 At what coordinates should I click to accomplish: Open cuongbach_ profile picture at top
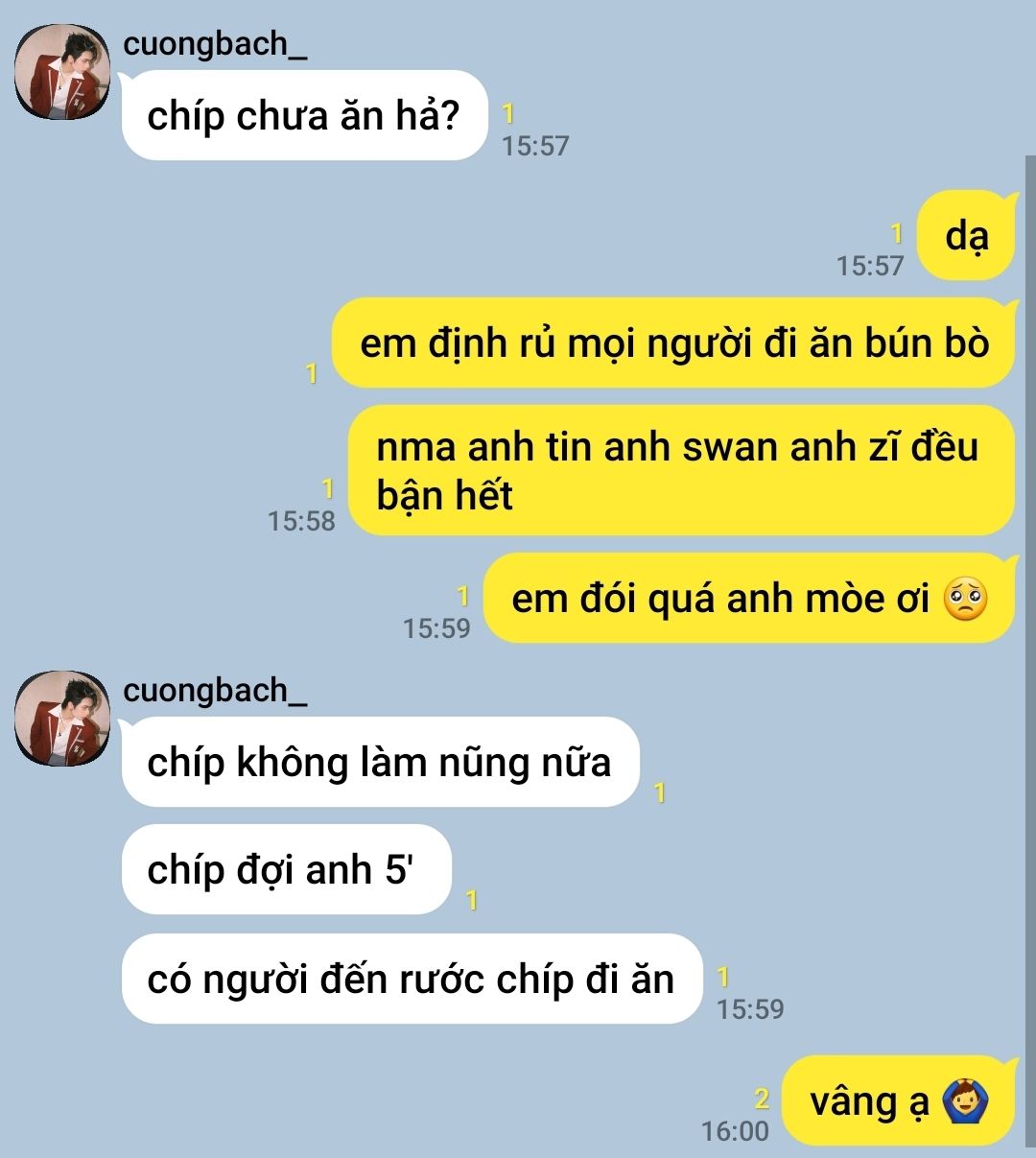pos(62,72)
